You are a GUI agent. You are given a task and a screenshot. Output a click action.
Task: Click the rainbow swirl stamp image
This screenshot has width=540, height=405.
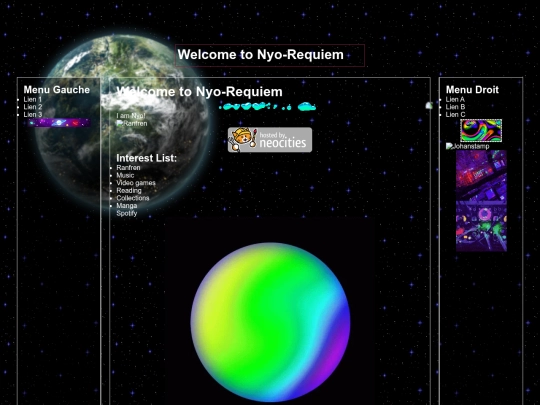tap(481, 131)
